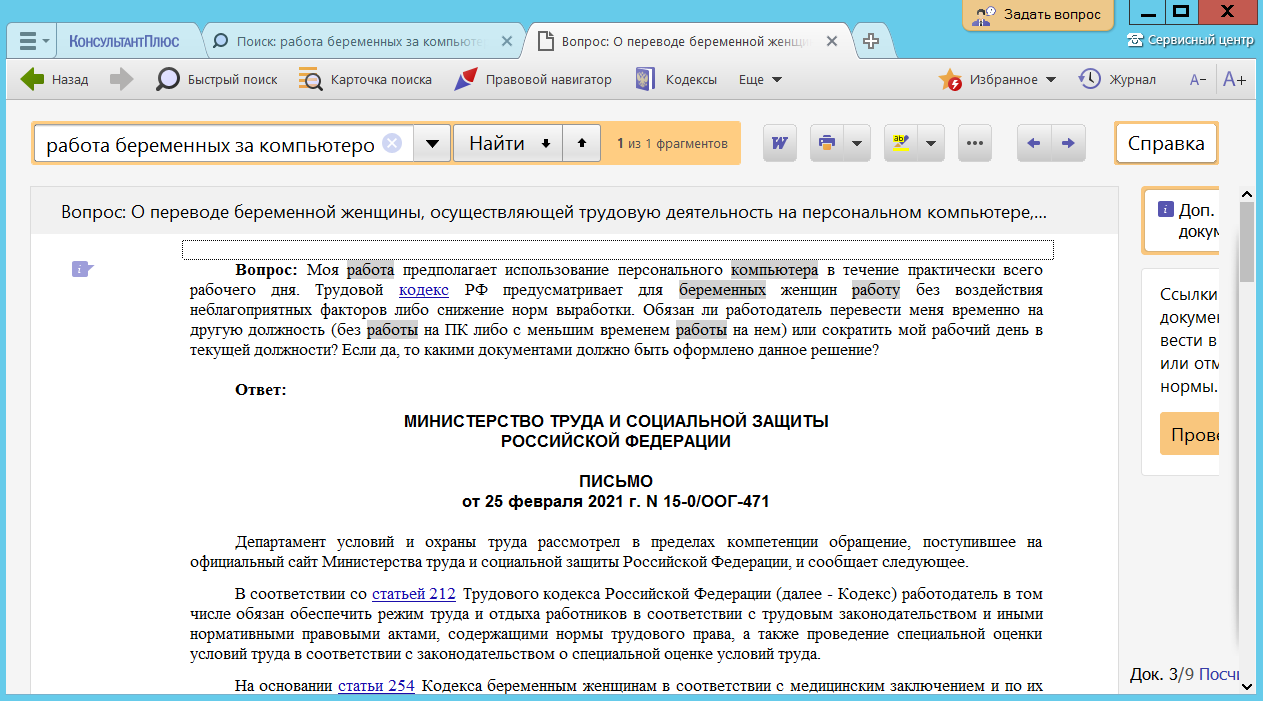Expand the search history dropdown arrow
Image resolution: width=1263 pixels, height=701 pixels.
(431, 144)
